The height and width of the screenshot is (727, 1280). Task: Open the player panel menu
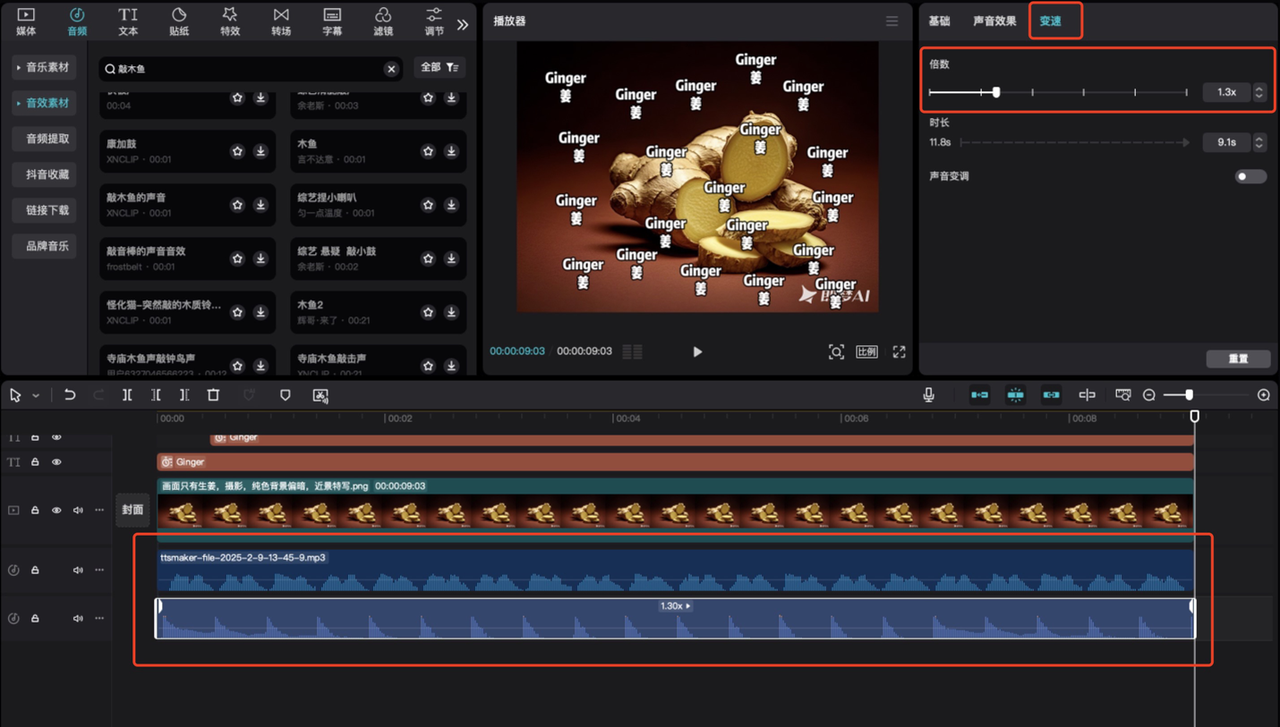(x=892, y=21)
